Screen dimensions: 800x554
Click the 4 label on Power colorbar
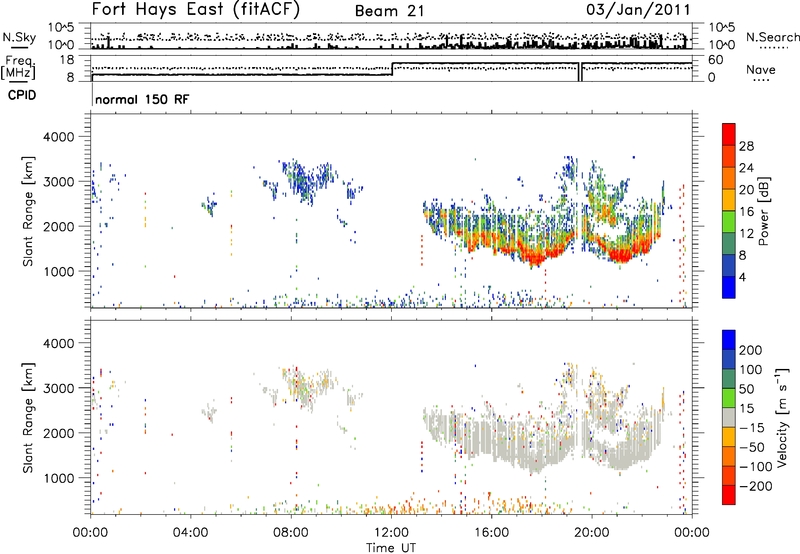pyautogui.click(x=743, y=278)
